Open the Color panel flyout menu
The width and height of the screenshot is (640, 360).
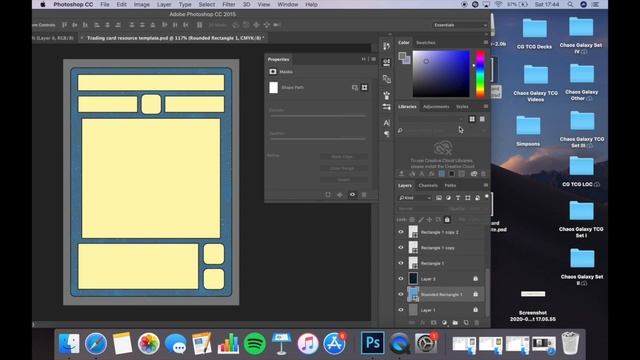pos(485,42)
